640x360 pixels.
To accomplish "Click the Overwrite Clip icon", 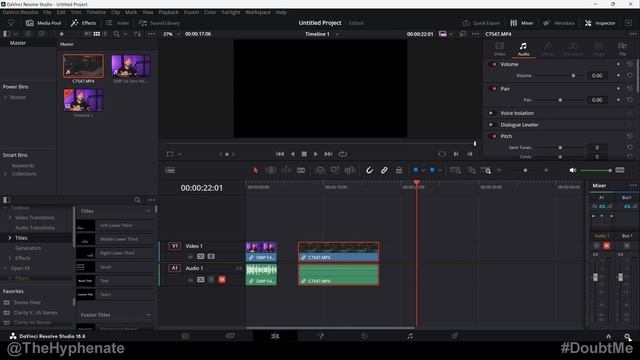I will coord(335,170).
